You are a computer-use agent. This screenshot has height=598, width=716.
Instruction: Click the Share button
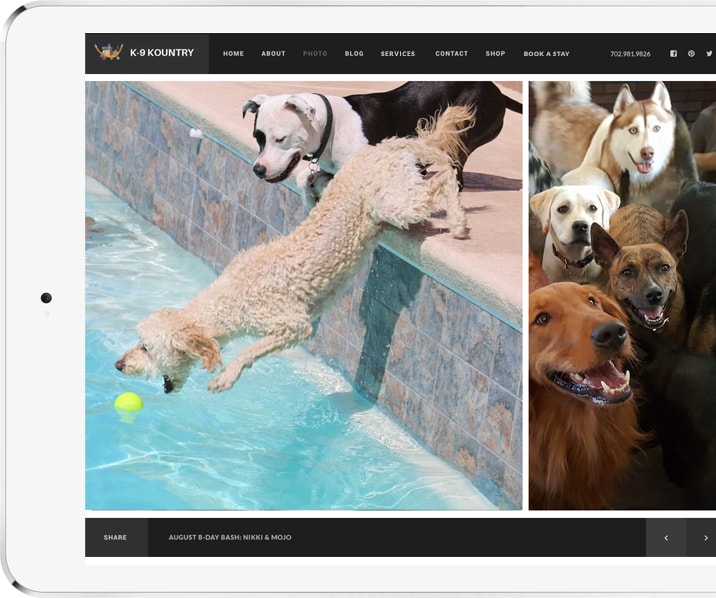pos(115,538)
